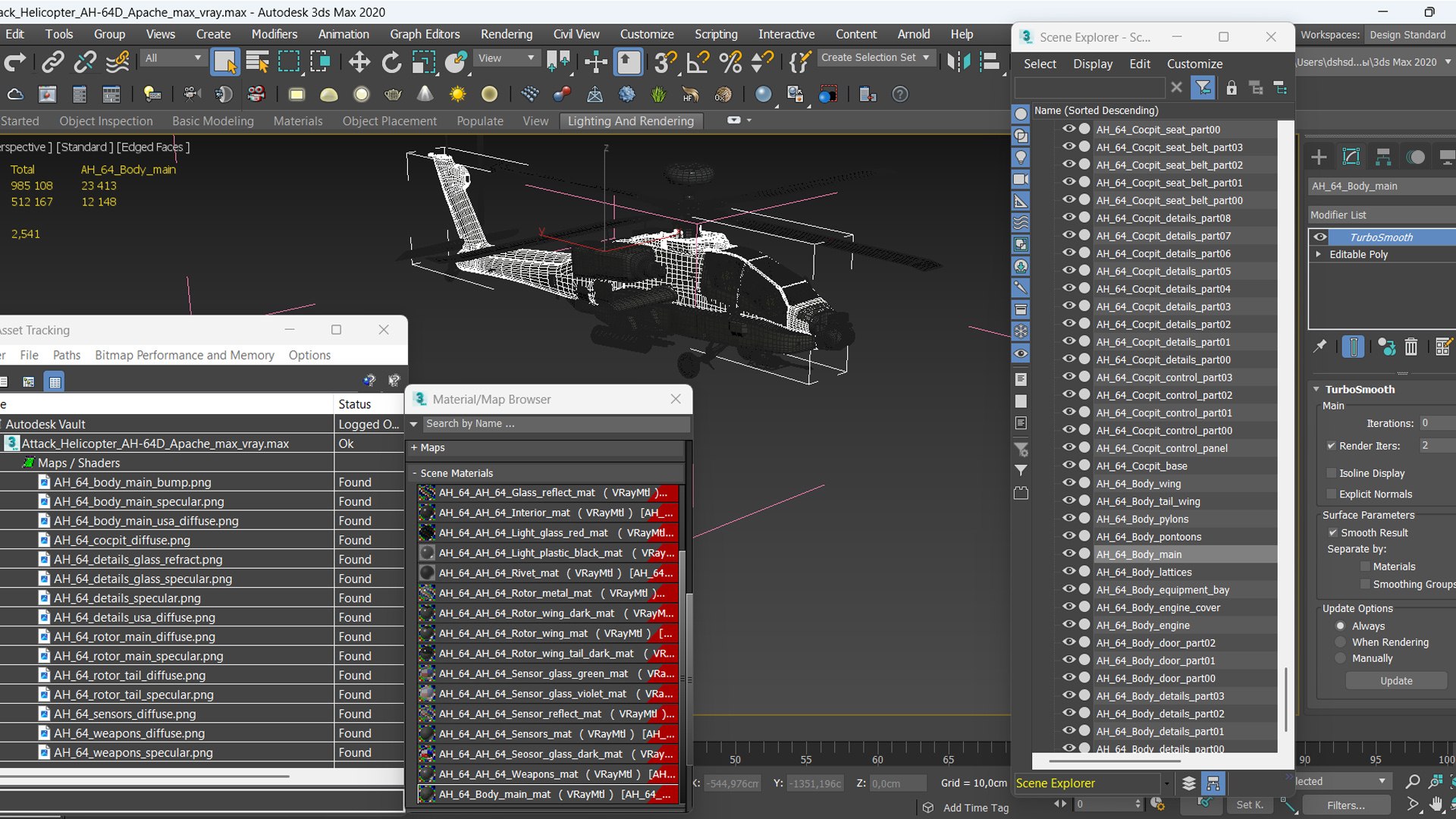Click the Pan hand viewport control
Viewport: 1456px width, 819px height.
point(1436,804)
